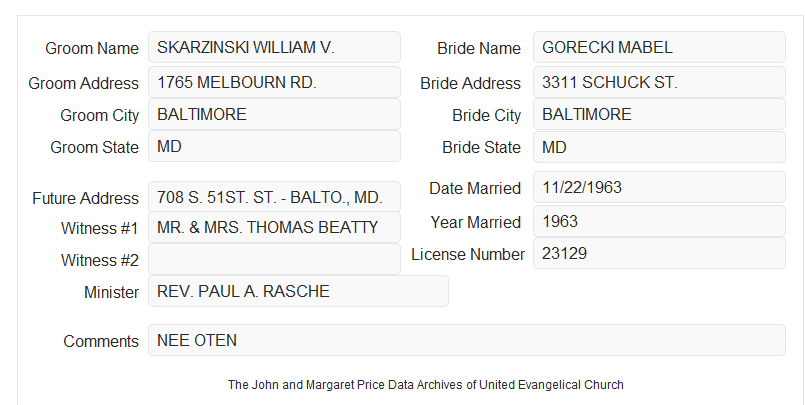Click the Groom Name field
This screenshot has width=805, height=405.
[x=274, y=47]
